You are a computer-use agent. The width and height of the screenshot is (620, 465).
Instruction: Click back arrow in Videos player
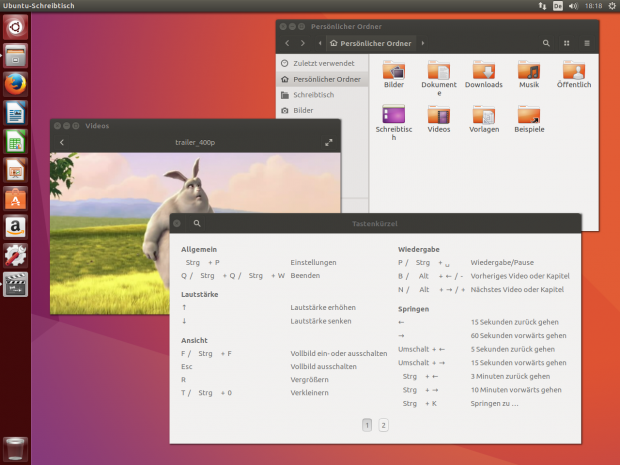[x=62, y=142]
